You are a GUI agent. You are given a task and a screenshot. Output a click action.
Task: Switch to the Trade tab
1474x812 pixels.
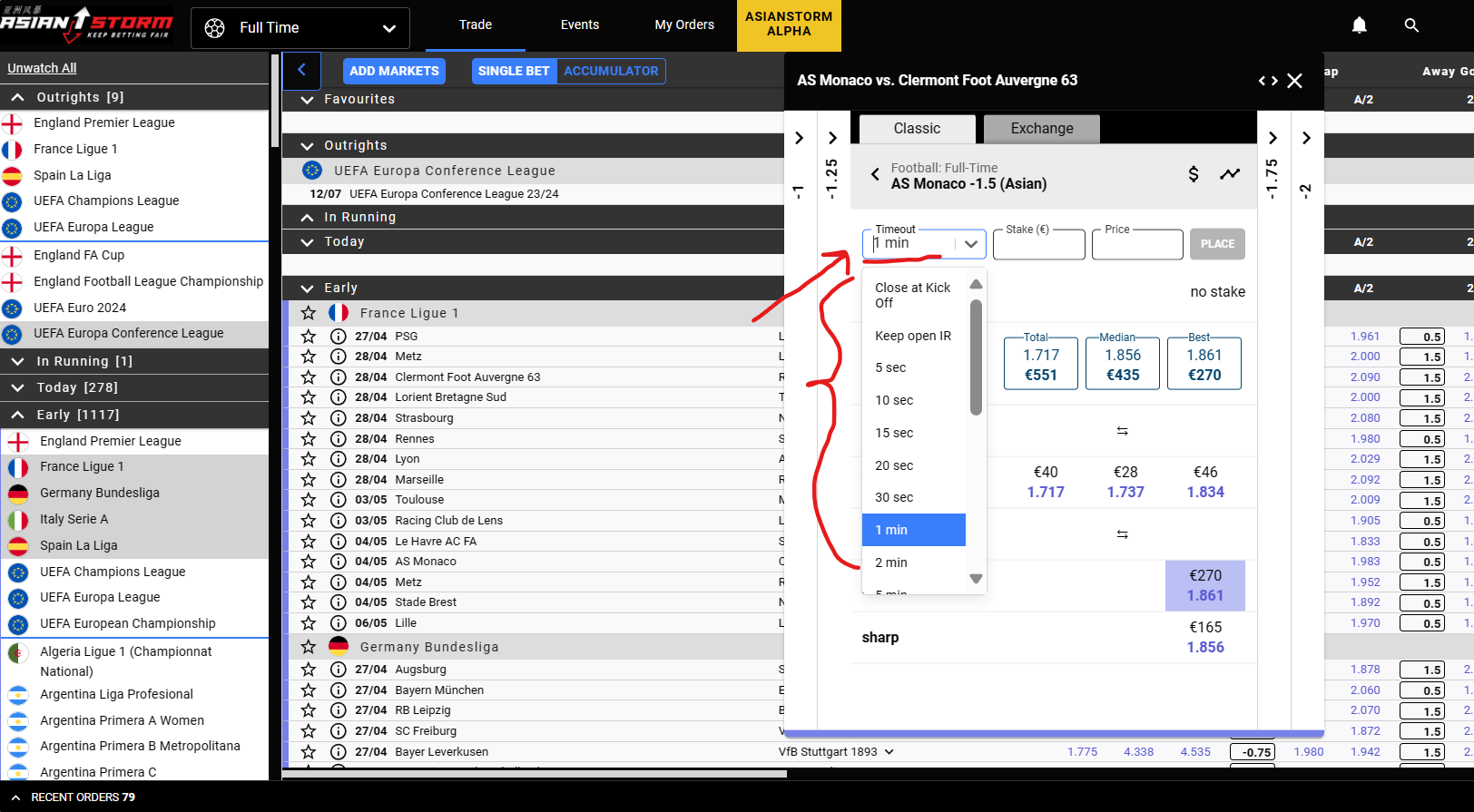475,25
